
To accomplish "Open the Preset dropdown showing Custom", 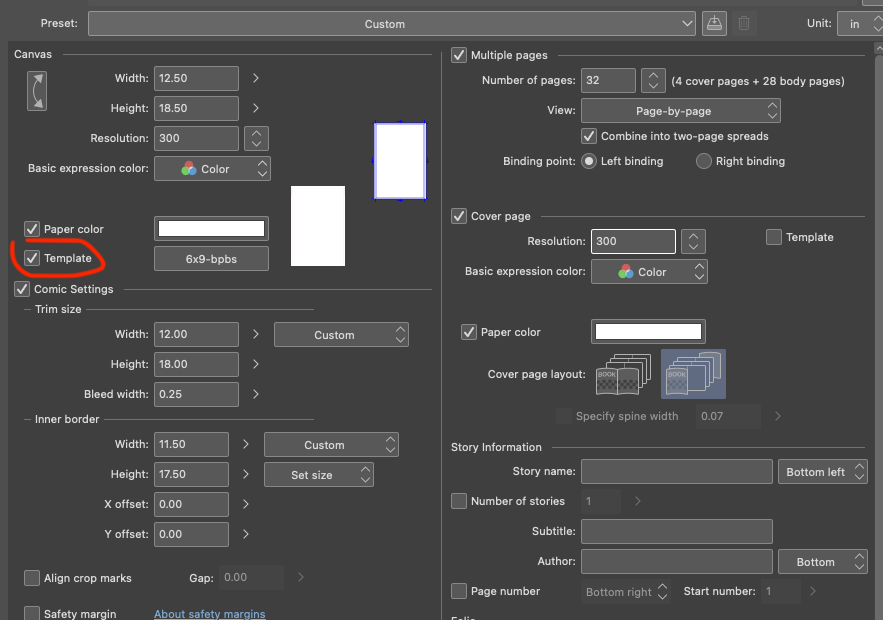I will click(391, 23).
